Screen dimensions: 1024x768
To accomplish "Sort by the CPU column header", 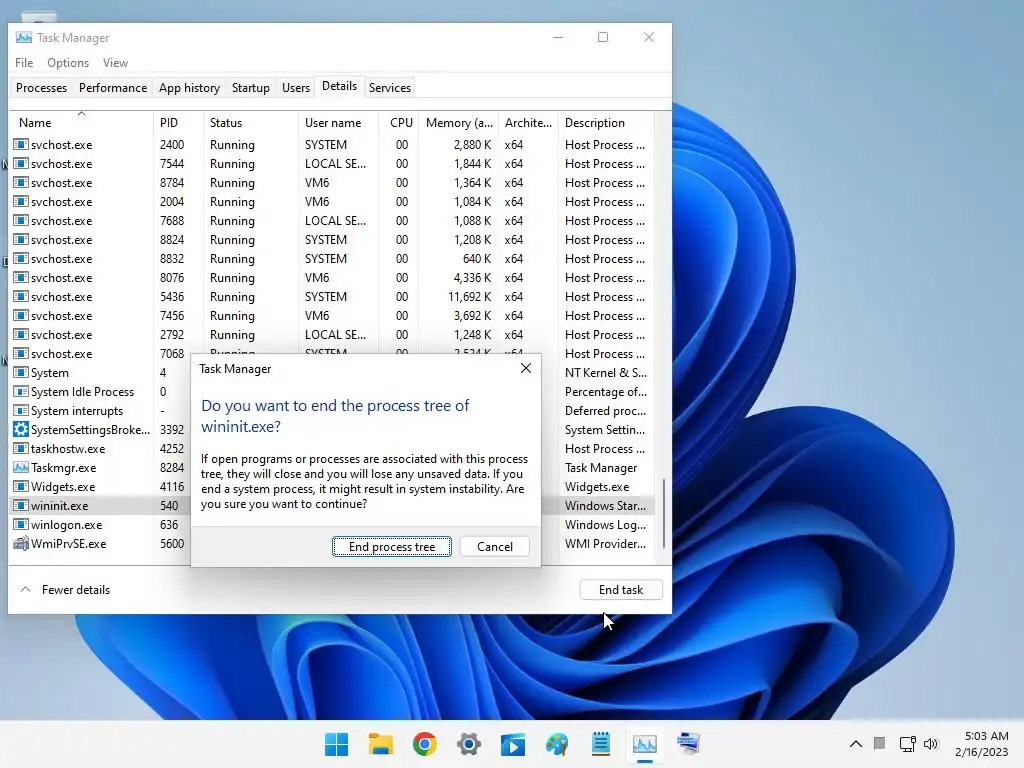I will coord(399,122).
